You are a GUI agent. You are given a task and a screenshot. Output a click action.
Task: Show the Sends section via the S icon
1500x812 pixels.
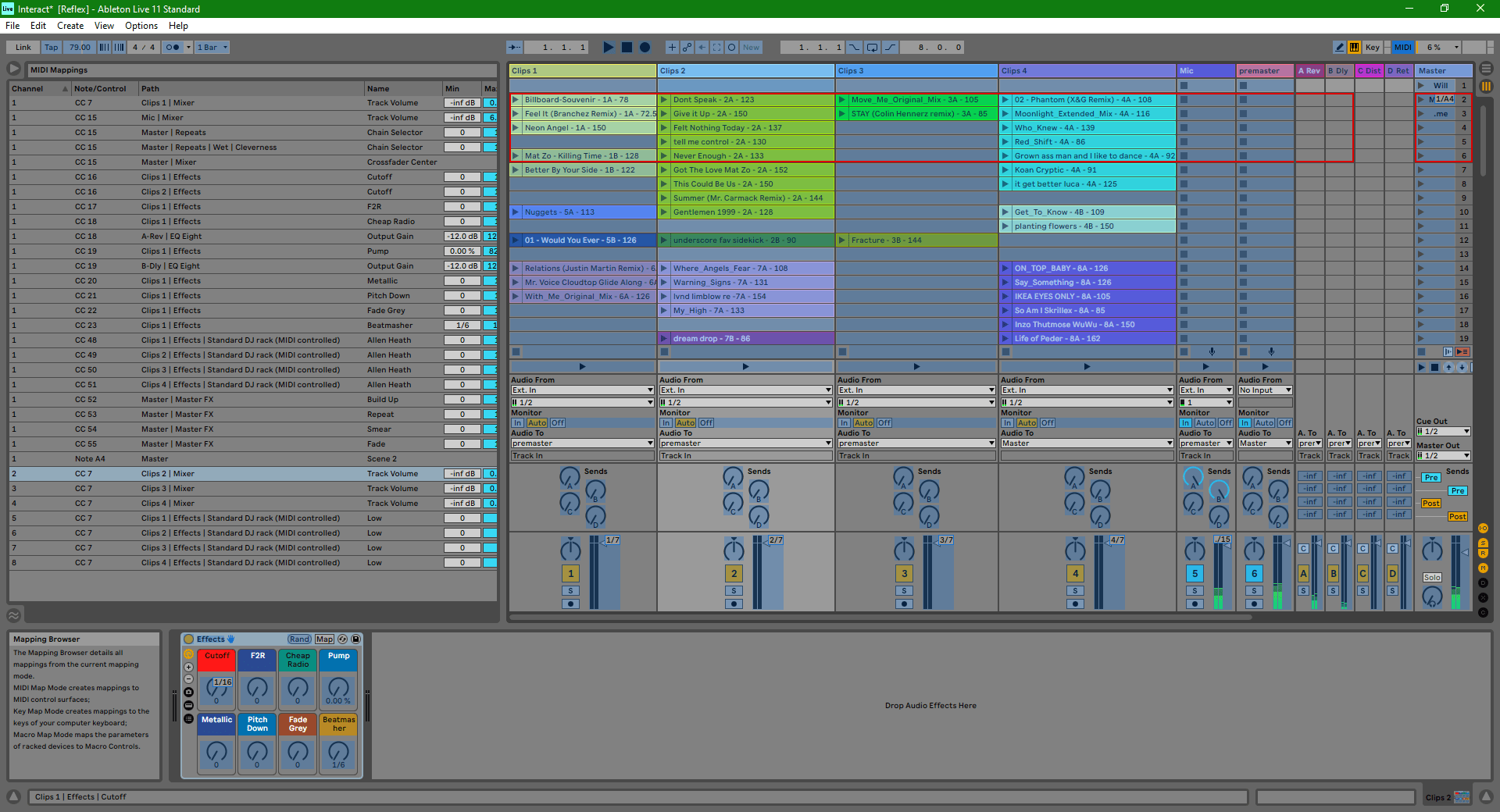click(1483, 543)
